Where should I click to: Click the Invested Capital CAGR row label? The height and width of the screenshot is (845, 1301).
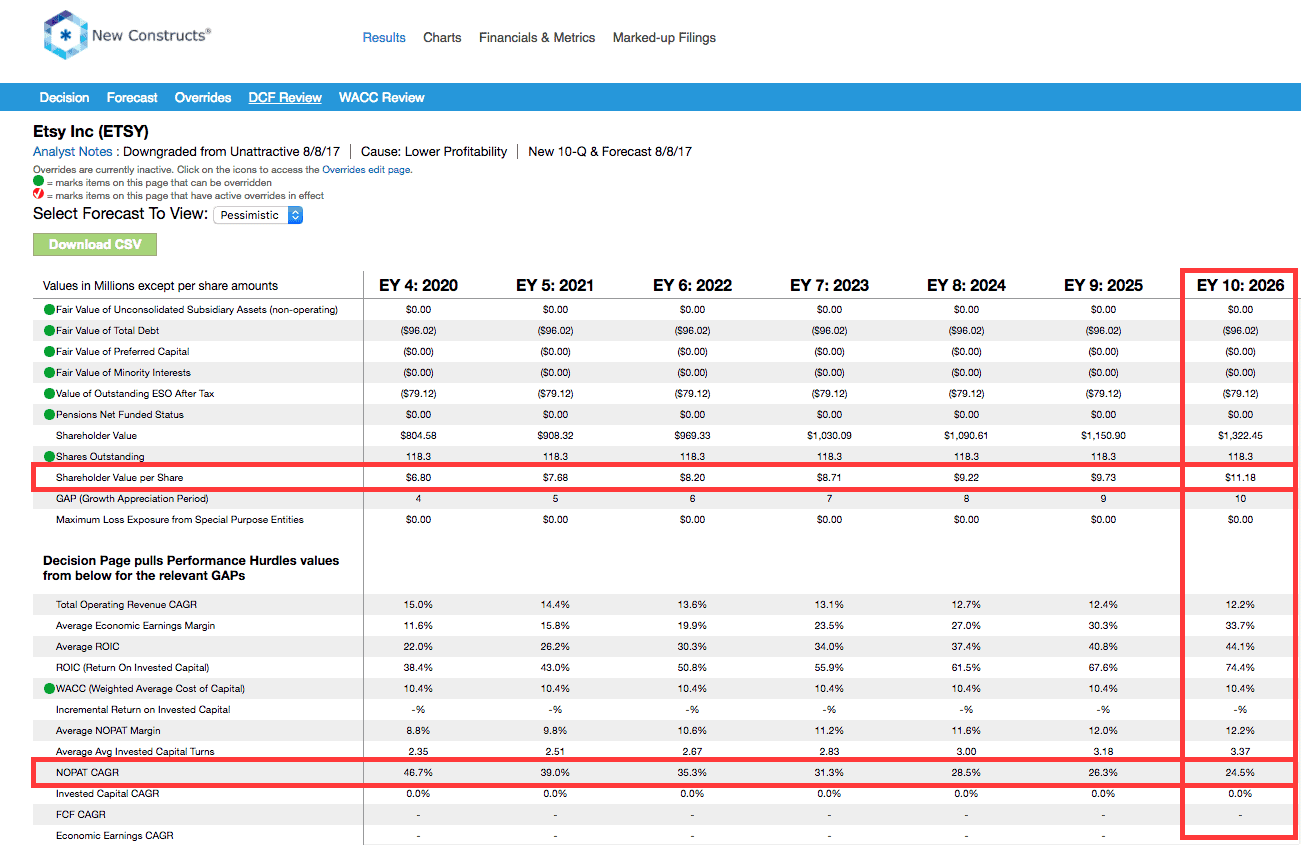109,794
